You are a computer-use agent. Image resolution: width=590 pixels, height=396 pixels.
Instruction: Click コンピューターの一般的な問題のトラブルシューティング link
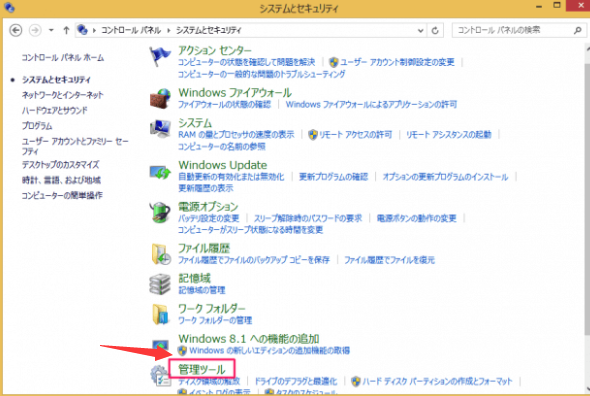[262, 74]
